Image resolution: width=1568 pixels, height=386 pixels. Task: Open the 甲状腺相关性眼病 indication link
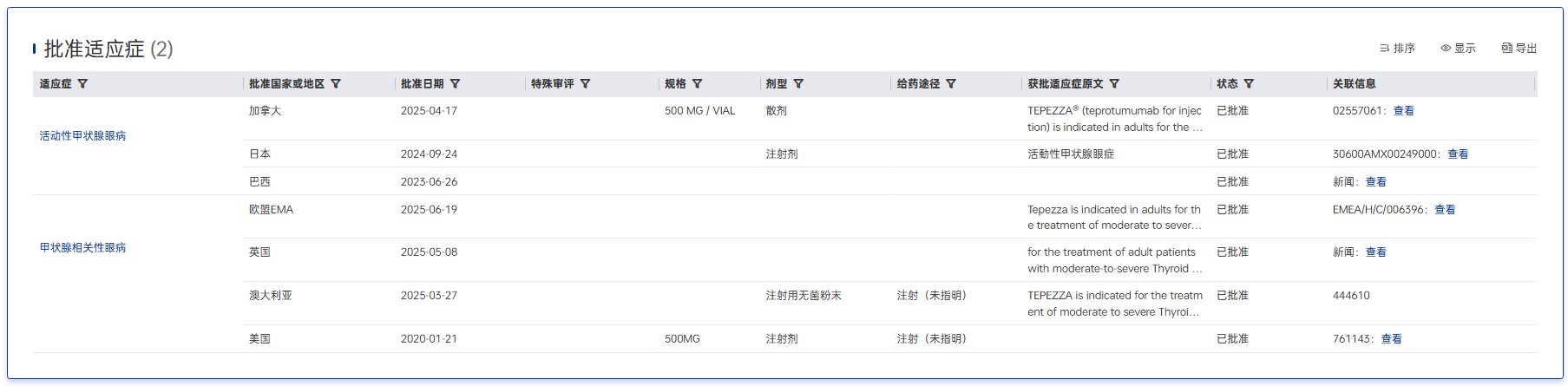click(x=82, y=248)
